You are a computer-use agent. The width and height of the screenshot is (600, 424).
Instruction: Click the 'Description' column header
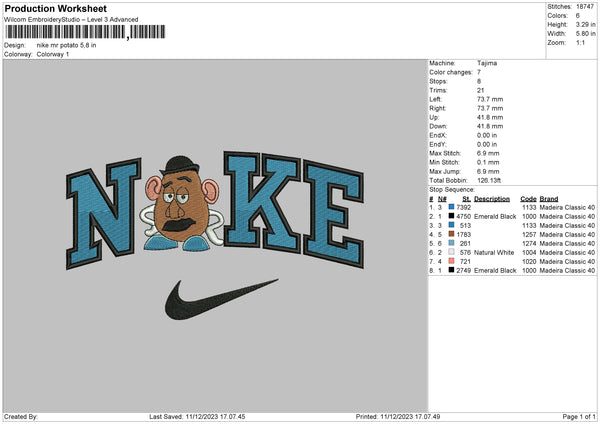(x=492, y=199)
